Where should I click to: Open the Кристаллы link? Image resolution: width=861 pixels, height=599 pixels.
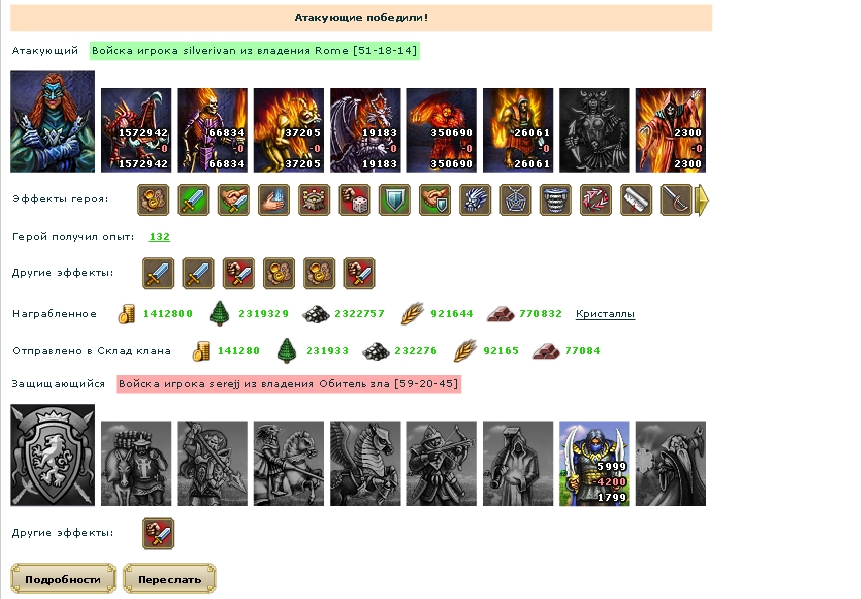[605, 314]
